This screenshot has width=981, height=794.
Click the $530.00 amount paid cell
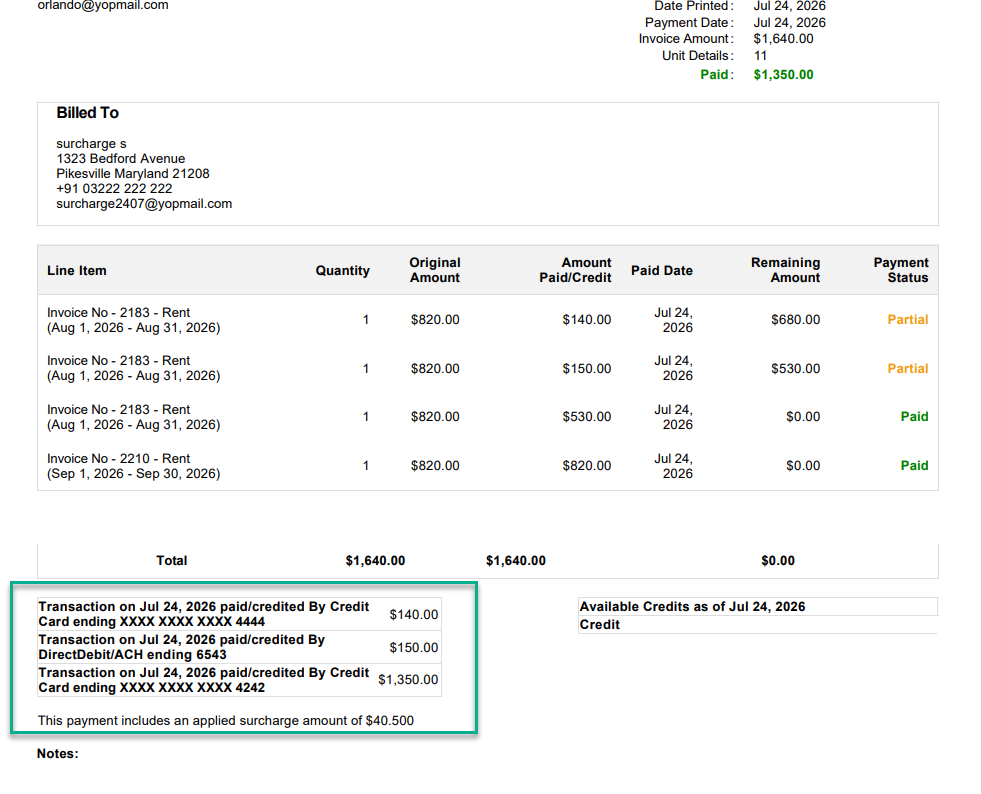point(586,417)
